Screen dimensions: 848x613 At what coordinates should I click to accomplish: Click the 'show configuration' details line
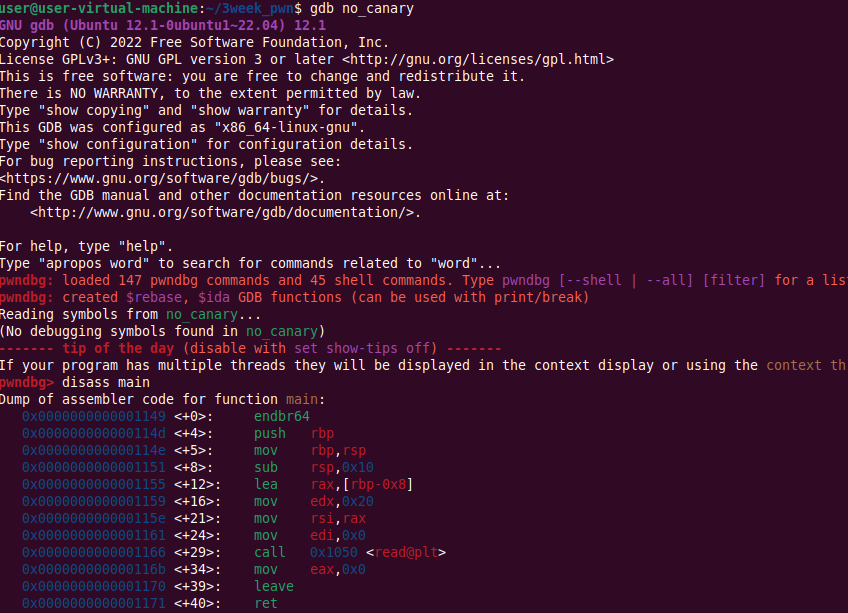pyautogui.click(x=207, y=144)
